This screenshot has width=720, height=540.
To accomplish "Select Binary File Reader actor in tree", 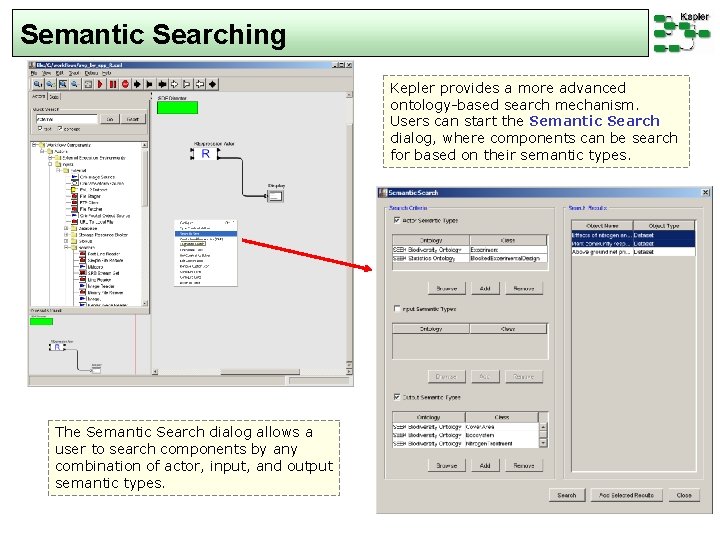I will click(x=101, y=292).
